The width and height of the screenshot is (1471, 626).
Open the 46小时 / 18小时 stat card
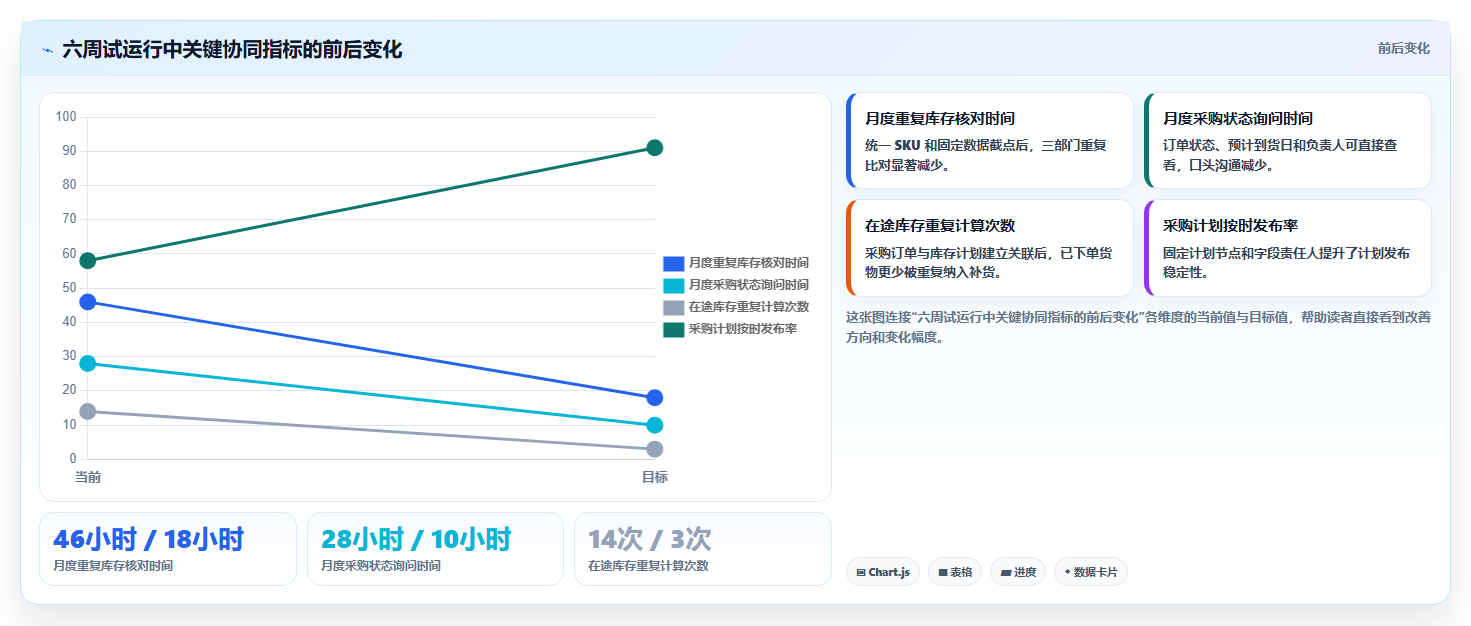168,549
